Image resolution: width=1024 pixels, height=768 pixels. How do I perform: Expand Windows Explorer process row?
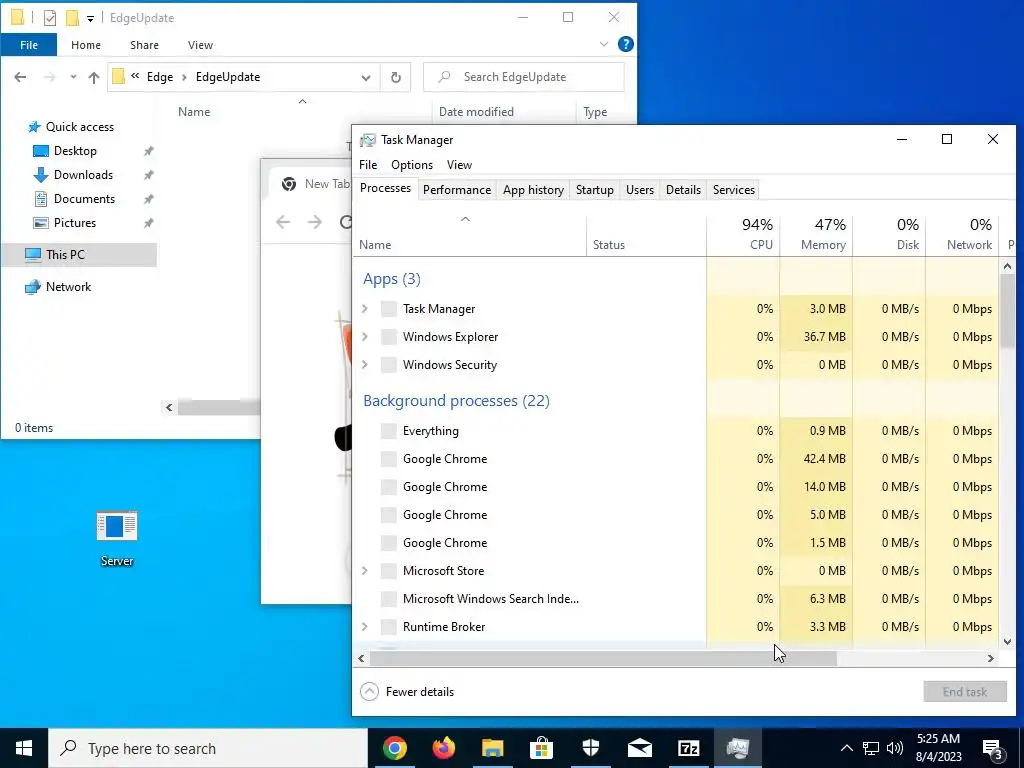point(365,337)
